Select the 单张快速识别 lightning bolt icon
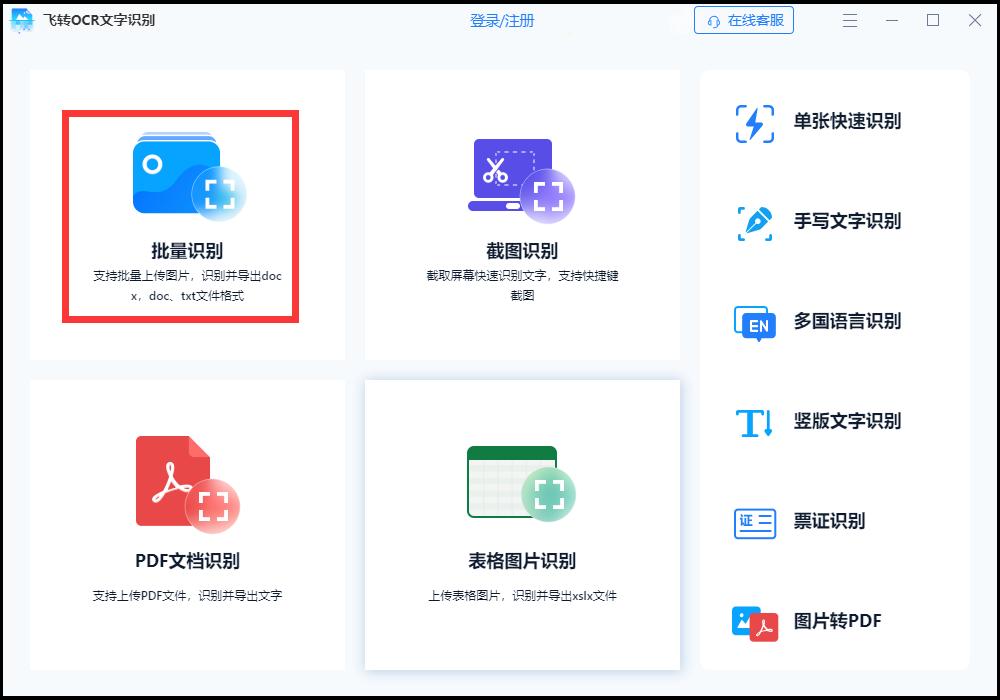The width and height of the screenshot is (1000, 700). (x=753, y=123)
